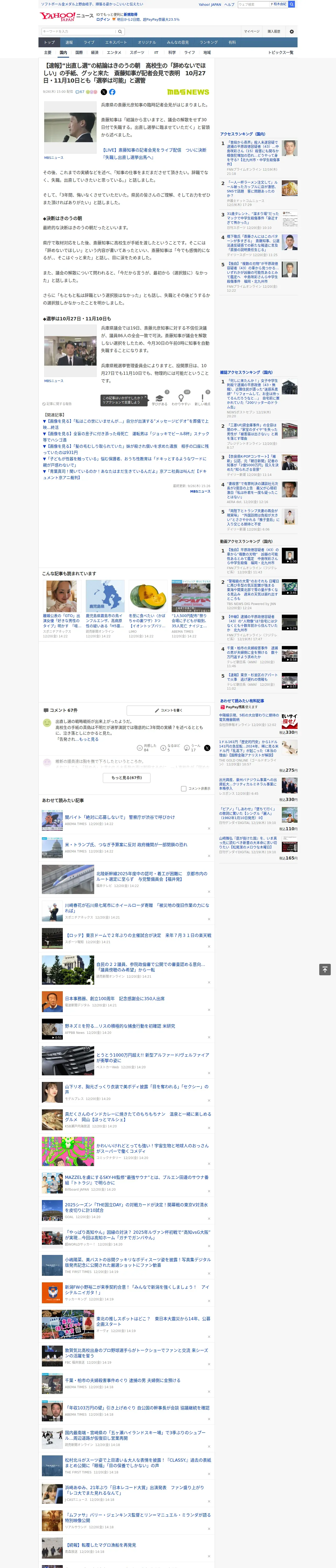
Task: Click the ログイン link
Action: pyautogui.click(x=104, y=20)
